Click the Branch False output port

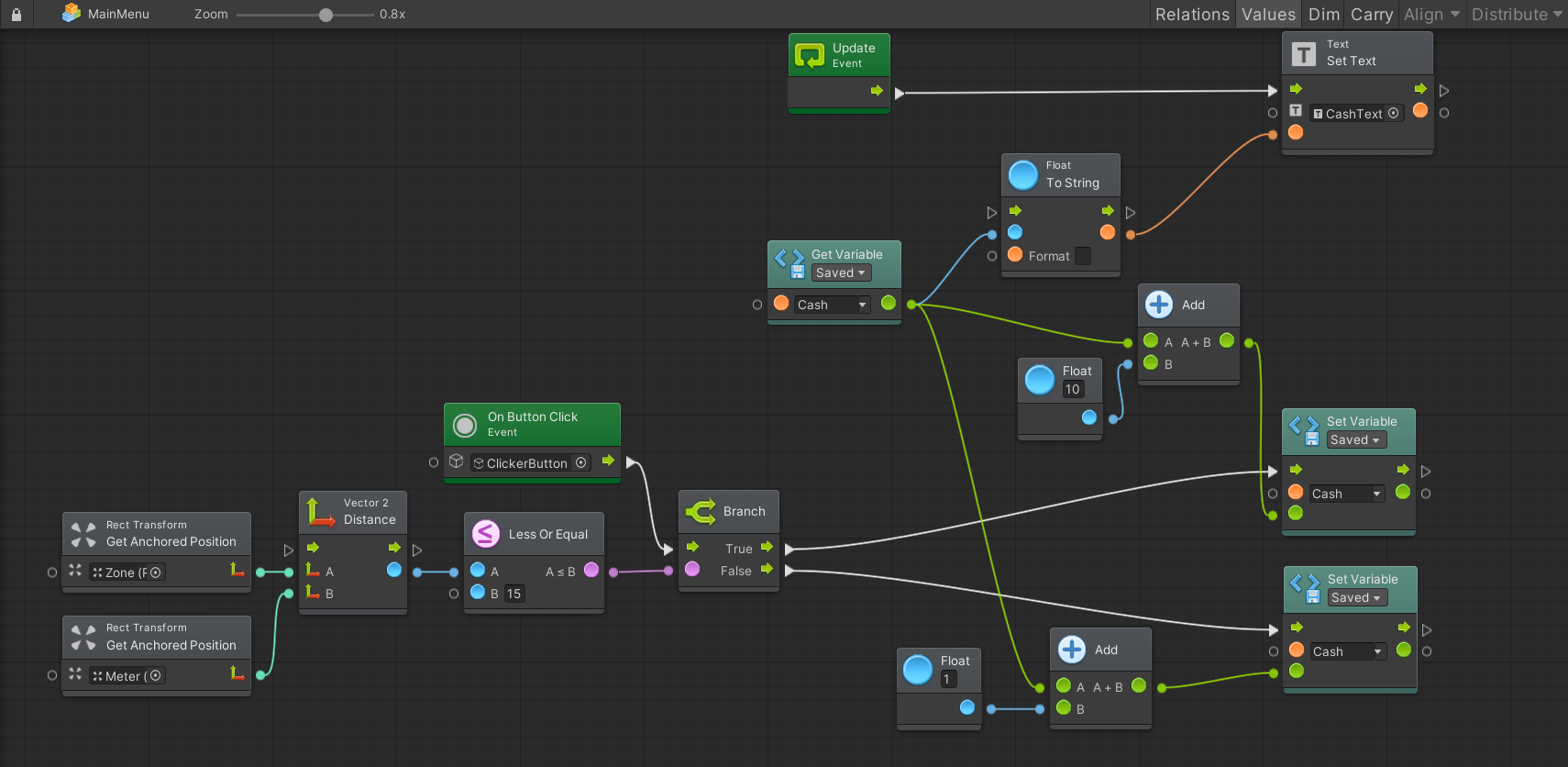[x=767, y=569]
